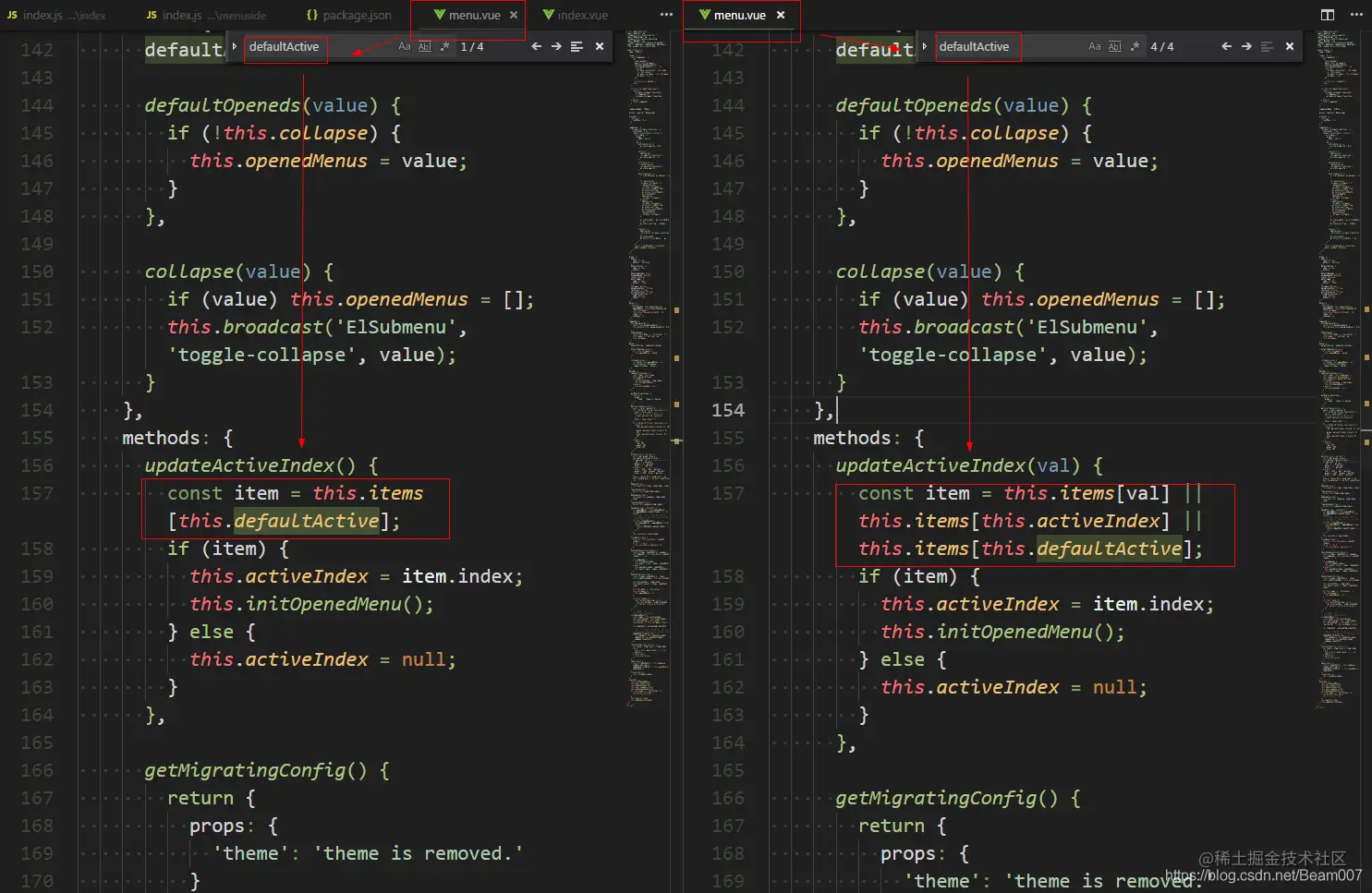
Task: Click highlighted defaultActive in the right editor
Action: [x=1109, y=549]
